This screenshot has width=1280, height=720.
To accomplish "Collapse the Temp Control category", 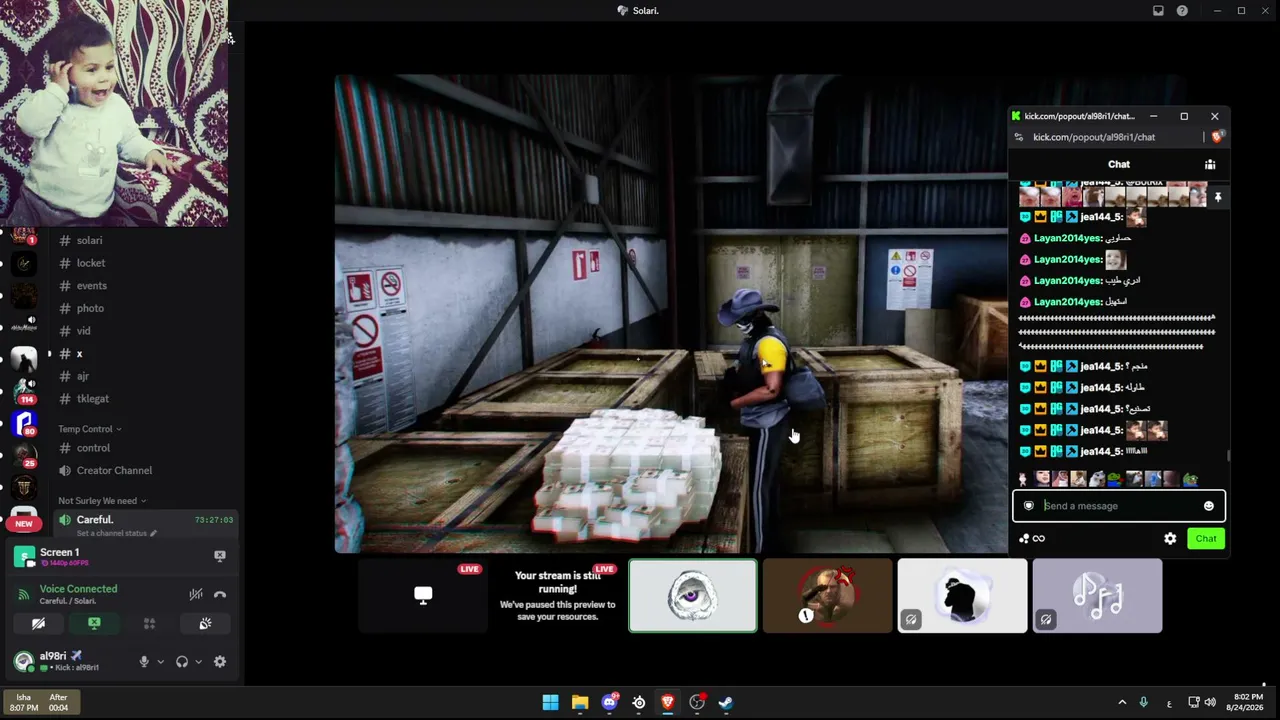I will 90,429.
